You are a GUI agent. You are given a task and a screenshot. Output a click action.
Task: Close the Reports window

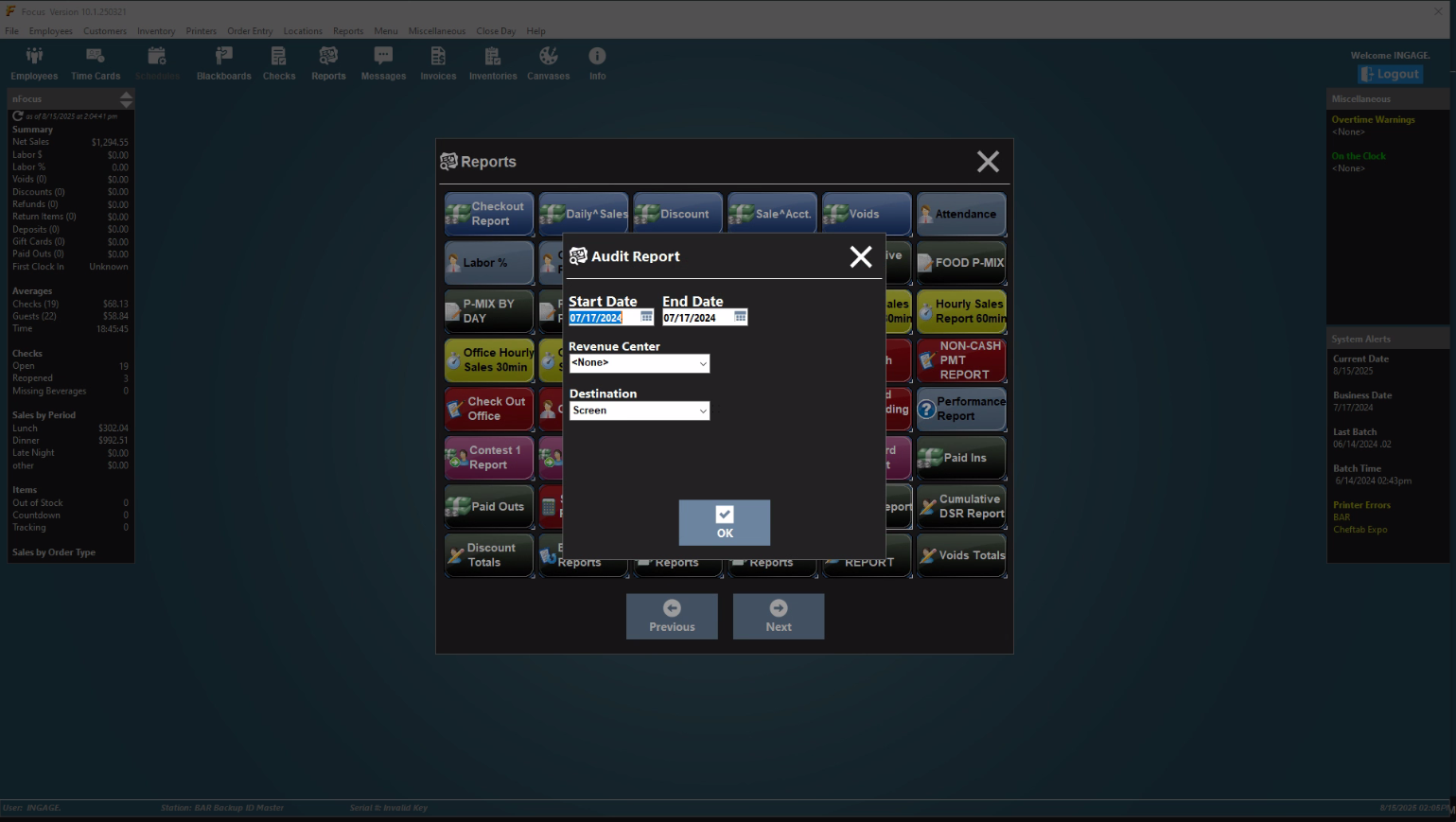pos(988,162)
